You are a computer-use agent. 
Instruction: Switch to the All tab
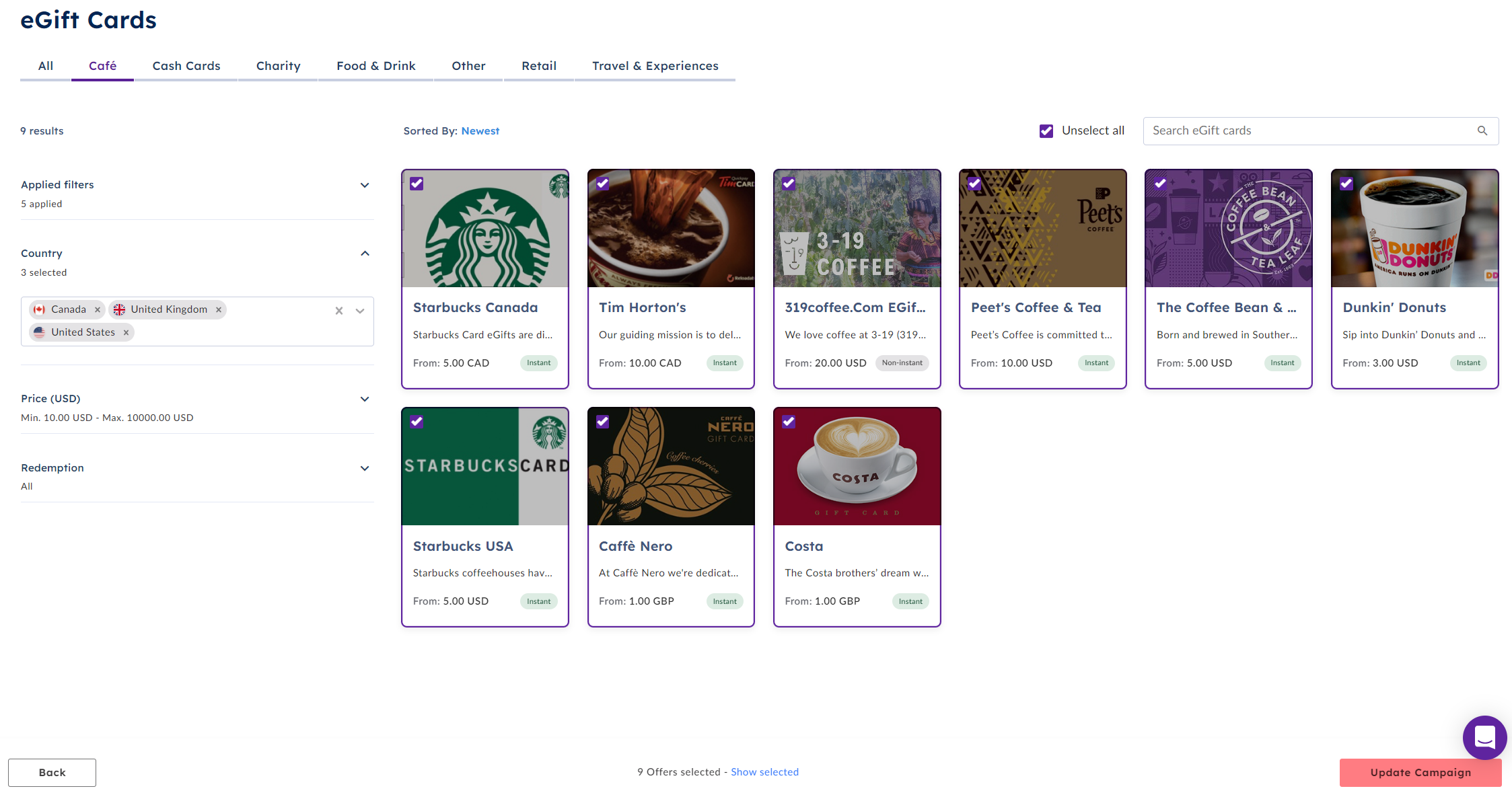45,66
